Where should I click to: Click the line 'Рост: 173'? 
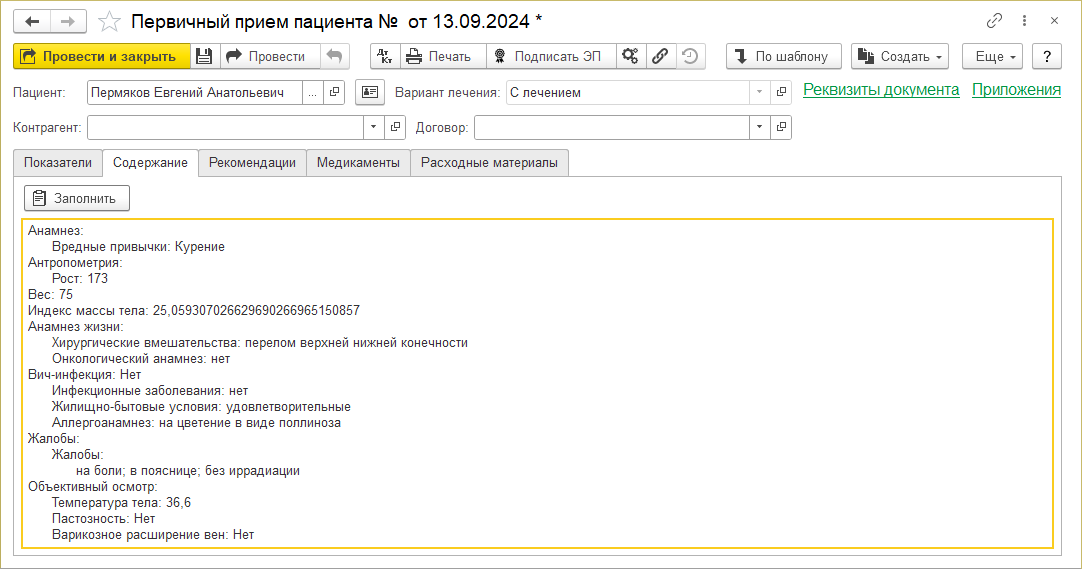[x=80, y=279]
